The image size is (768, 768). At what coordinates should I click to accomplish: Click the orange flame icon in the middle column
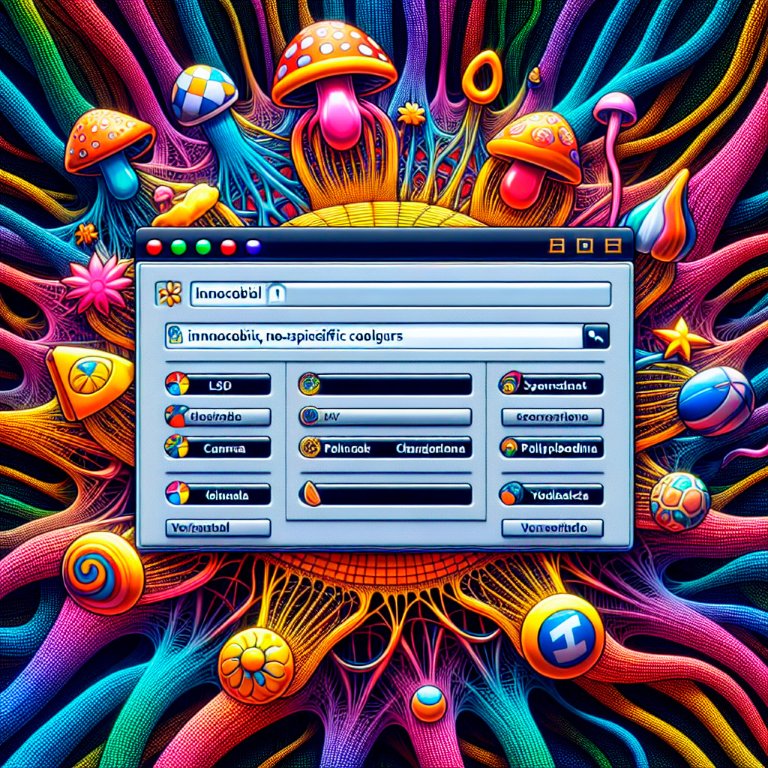tap(310, 493)
